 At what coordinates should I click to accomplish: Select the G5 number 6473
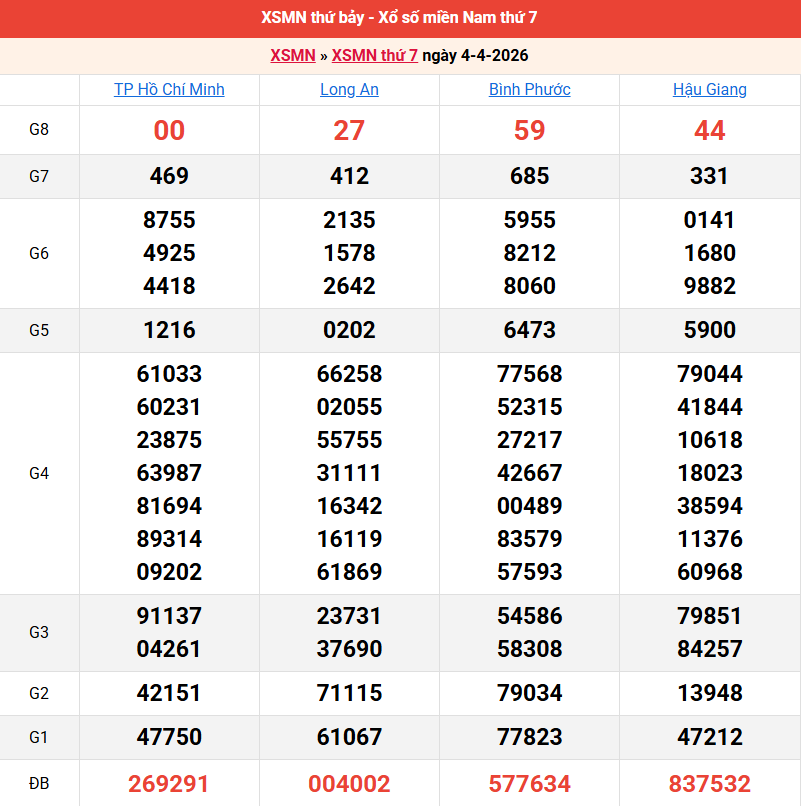pyautogui.click(x=529, y=330)
